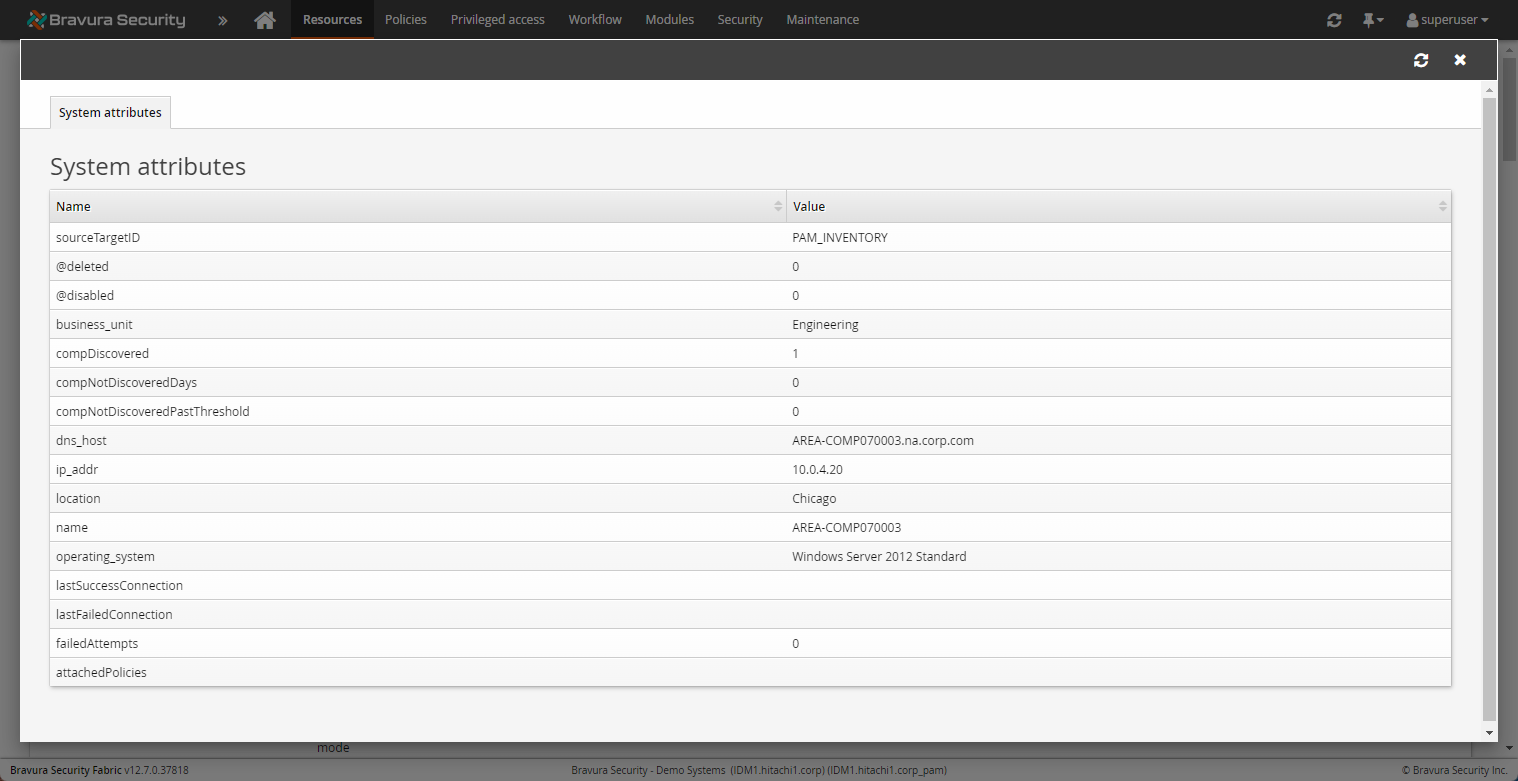
Task: Refresh the dialog using its refresh icon
Action: click(1421, 60)
